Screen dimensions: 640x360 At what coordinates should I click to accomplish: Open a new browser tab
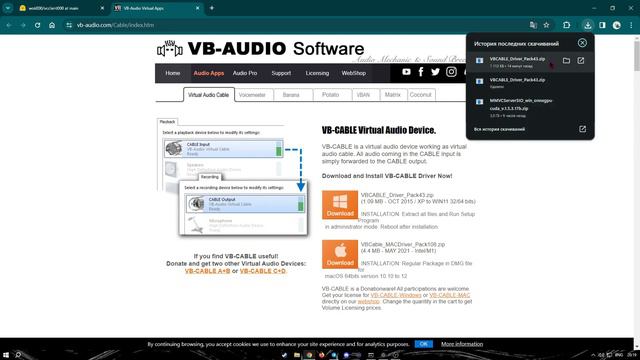pyautogui.click(x=212, y=8)
